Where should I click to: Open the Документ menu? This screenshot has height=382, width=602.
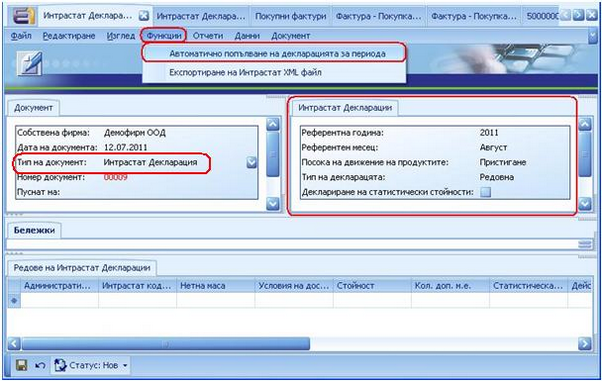pos(290,36)
